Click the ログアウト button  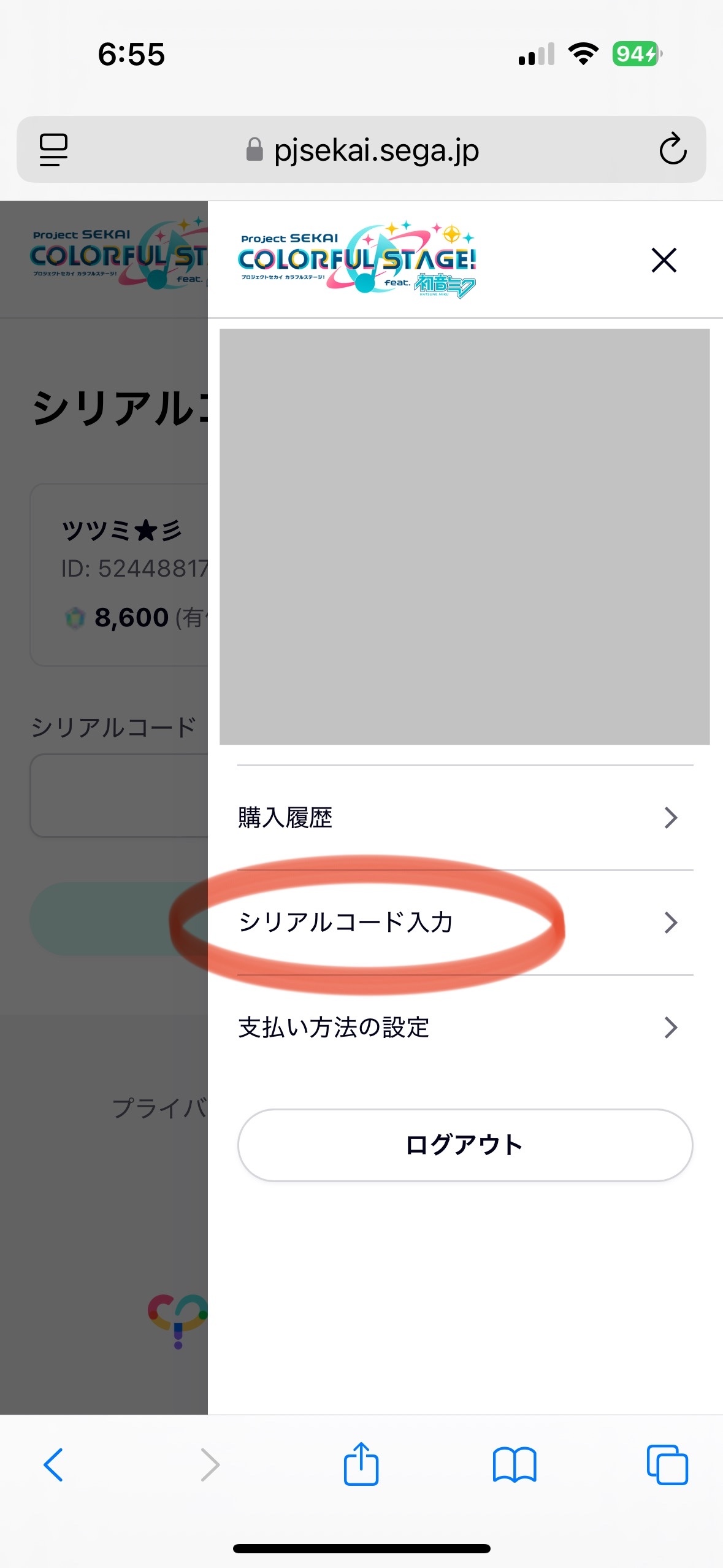point(465,1145)
